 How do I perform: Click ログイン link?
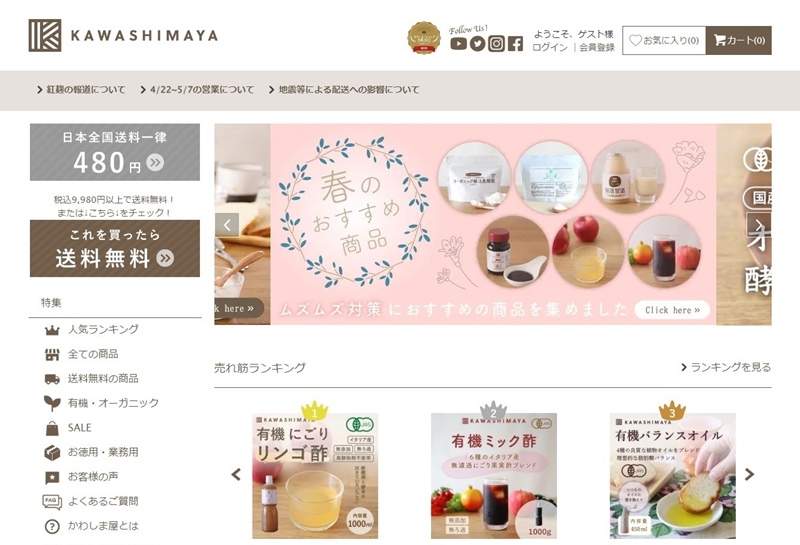pos(549,47)
